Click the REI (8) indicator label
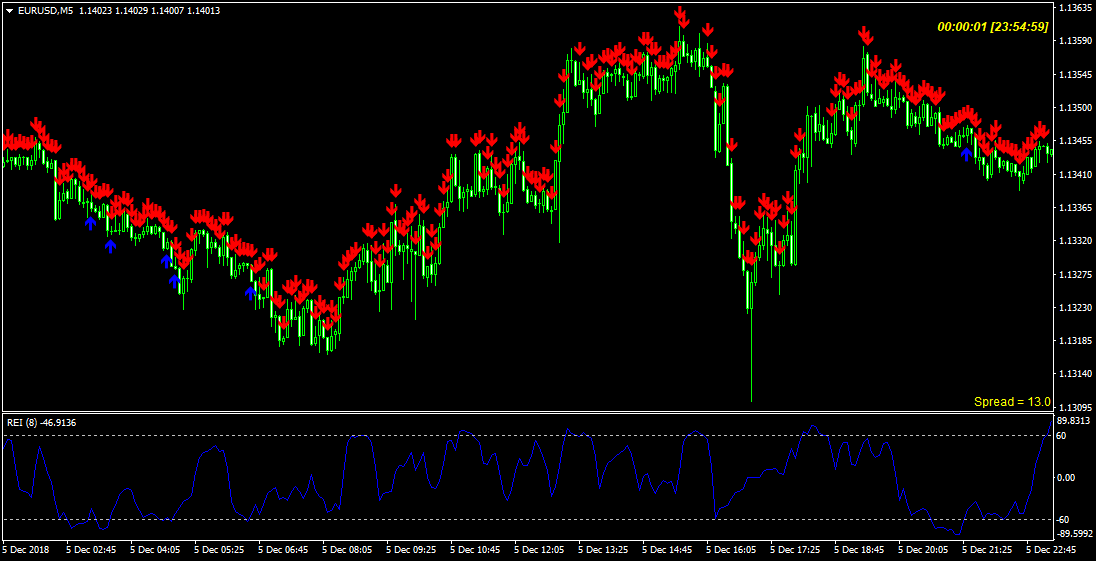Screen dimensions: 1096x561 [23, 422]
